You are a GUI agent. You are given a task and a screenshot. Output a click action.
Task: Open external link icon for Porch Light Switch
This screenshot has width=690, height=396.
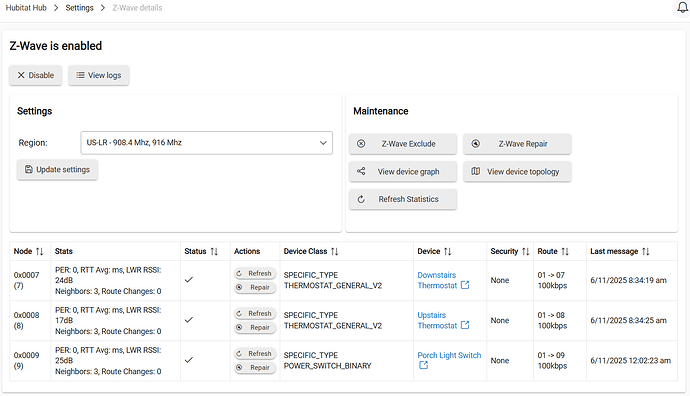[x=423, y=365]
